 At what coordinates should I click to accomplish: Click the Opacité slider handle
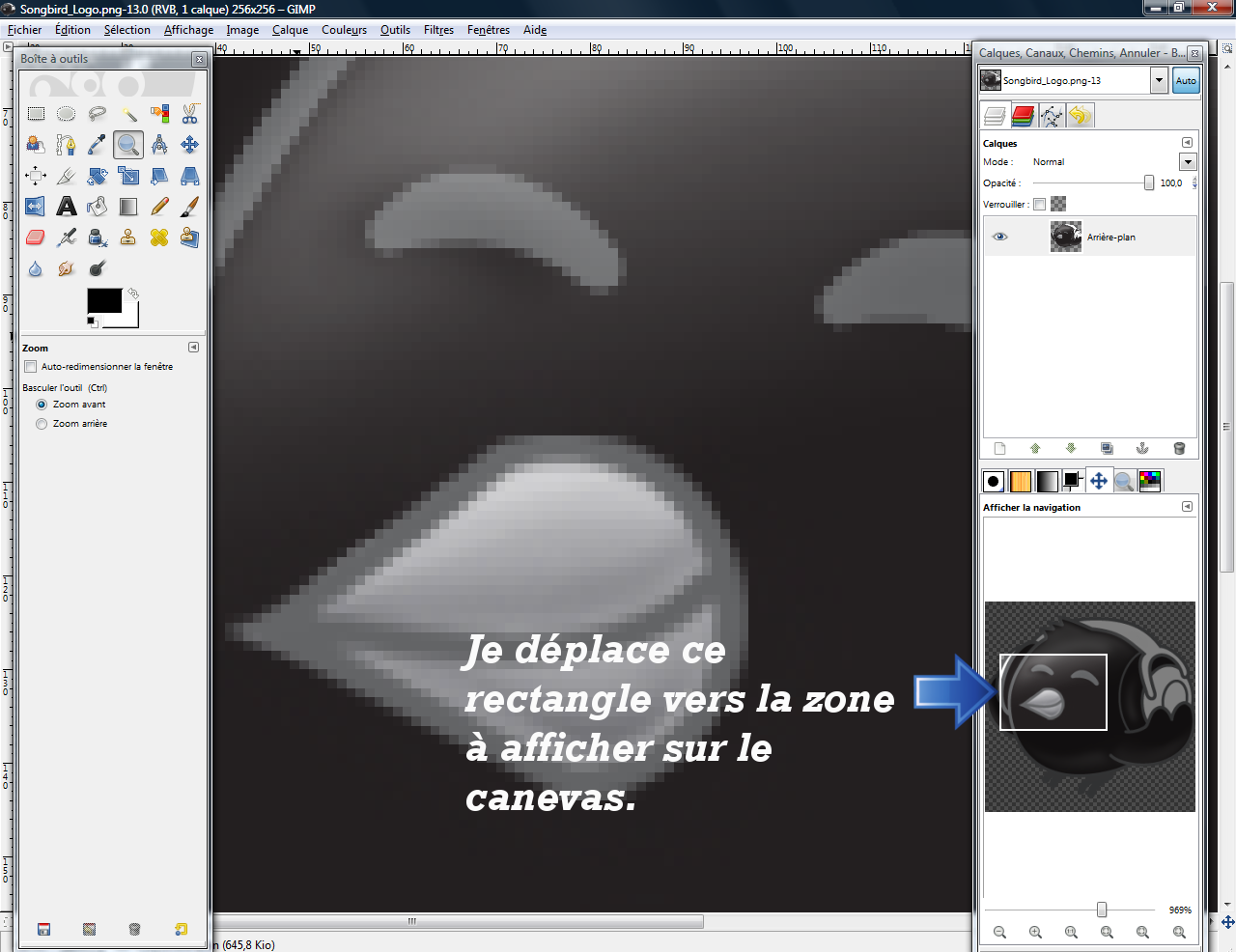(1148, 183)
